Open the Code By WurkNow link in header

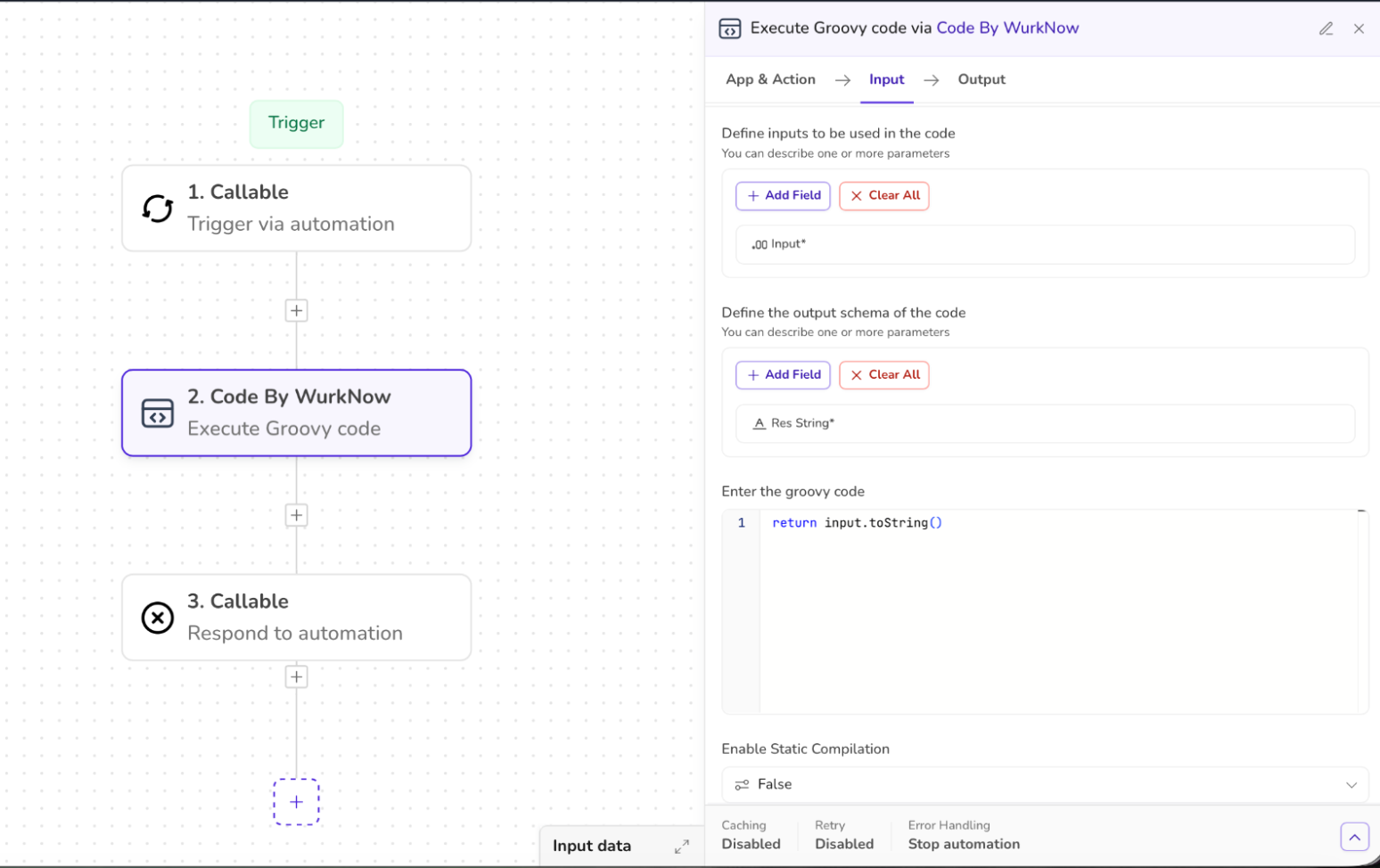tap(1007, 28)
